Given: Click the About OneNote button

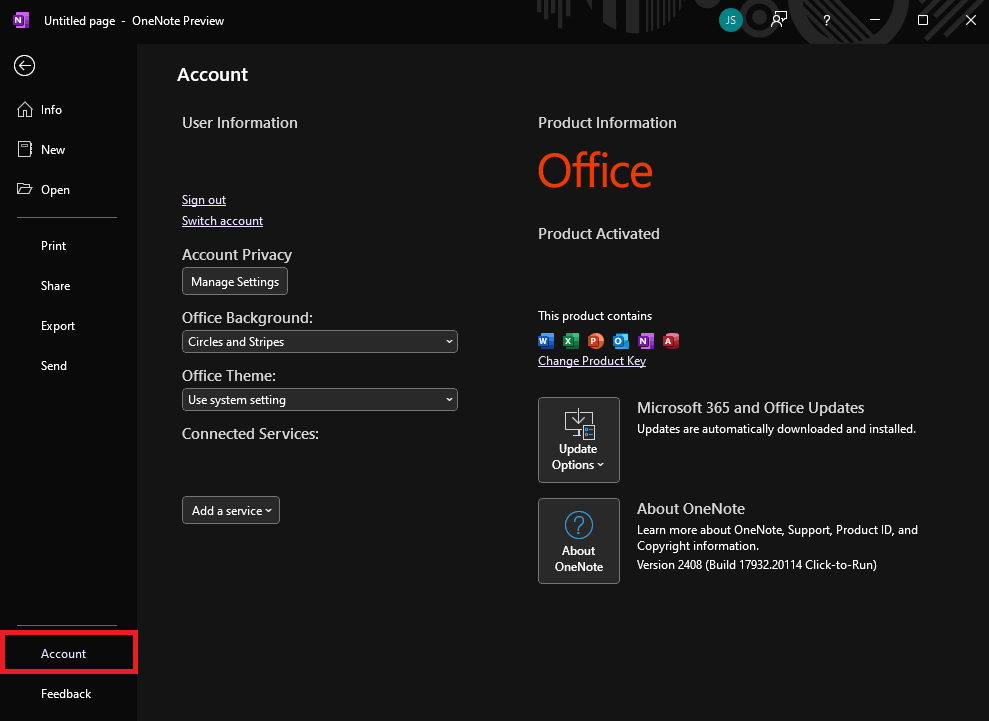Looking at the screenshot, I should click(x=578, y=541).
